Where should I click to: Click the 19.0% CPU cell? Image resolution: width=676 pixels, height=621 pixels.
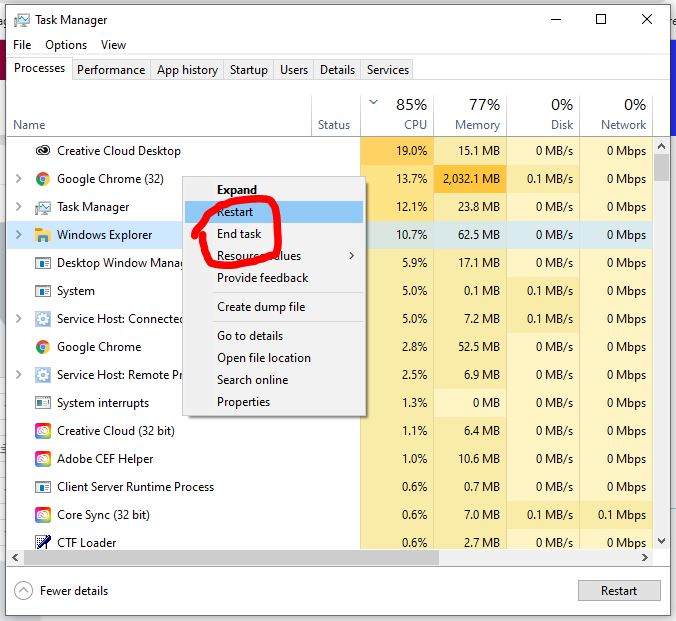point(397,151)
